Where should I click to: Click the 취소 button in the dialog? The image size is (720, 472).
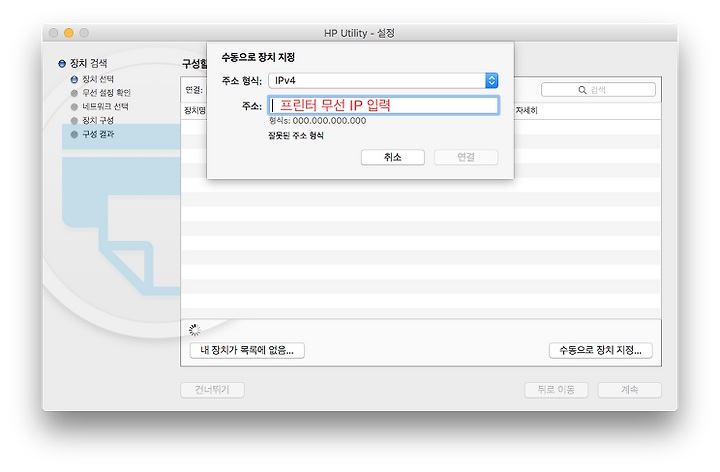[x=393, y=157]
